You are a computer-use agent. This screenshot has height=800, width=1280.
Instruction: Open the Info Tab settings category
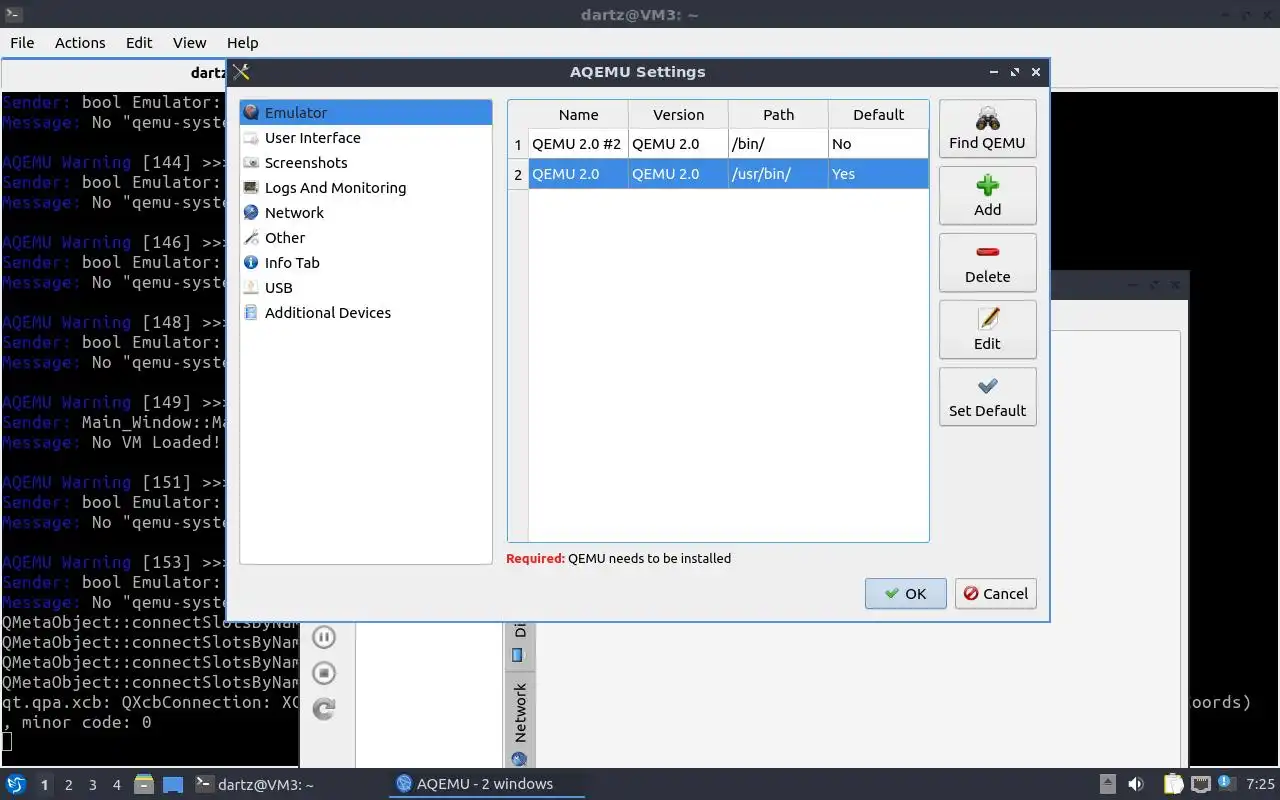coord(366,263)
